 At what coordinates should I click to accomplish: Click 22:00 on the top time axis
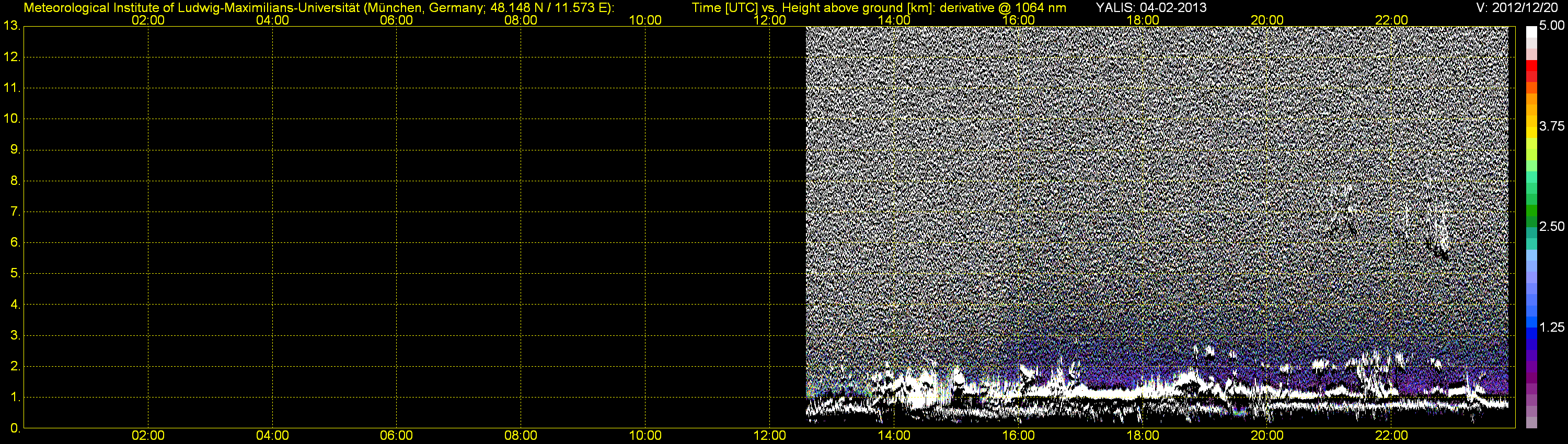click(x=1391, y=20)
